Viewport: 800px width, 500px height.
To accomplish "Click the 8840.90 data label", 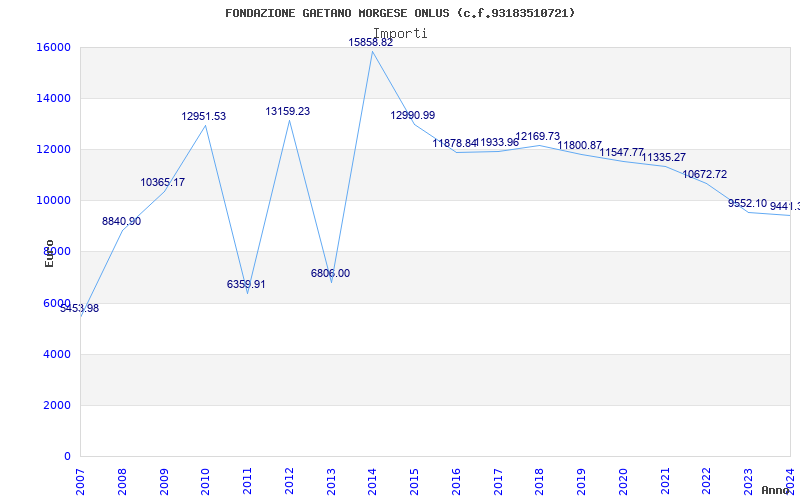I will point(121,221).
